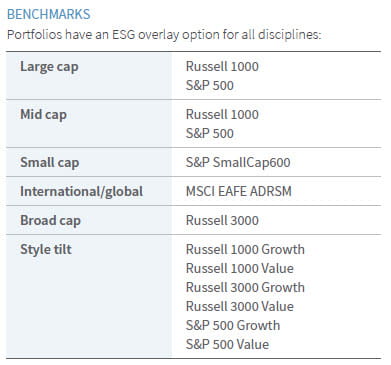
Task: Click the MSCI EAFE ADRSM benchmark
Action: tap(239, 191)
